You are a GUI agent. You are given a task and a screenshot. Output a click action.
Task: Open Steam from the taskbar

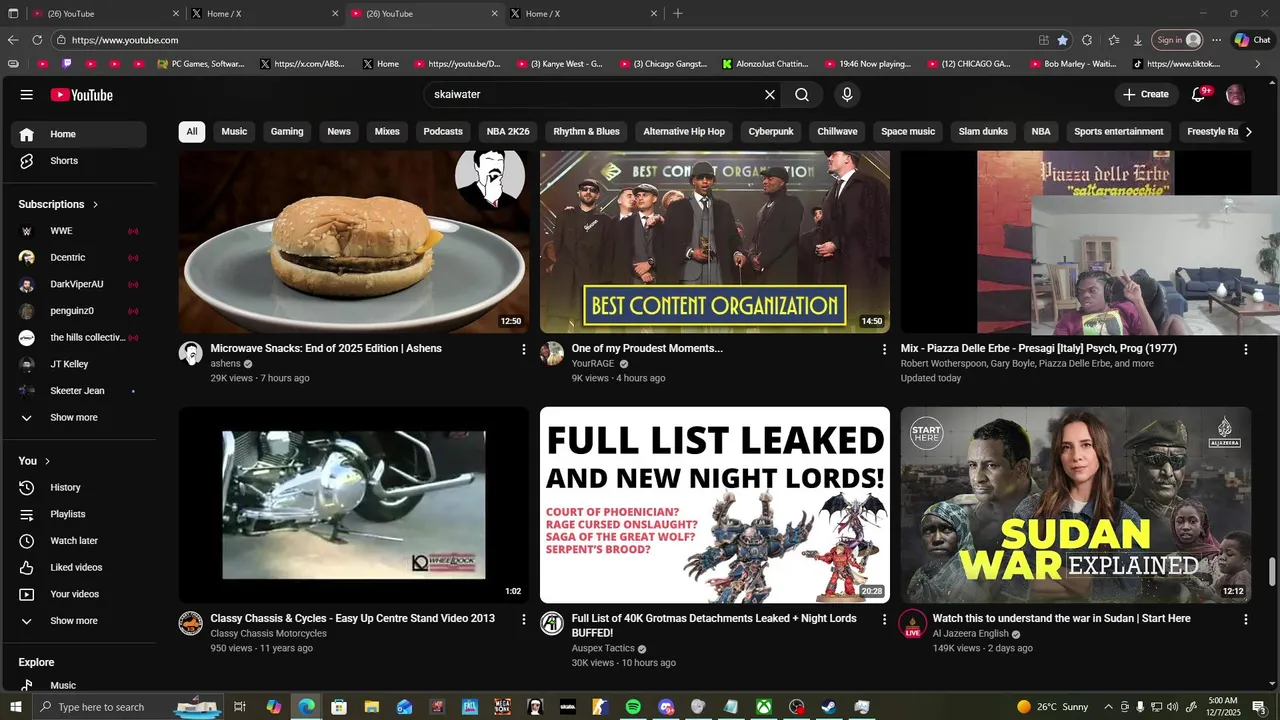click(829, 707)
